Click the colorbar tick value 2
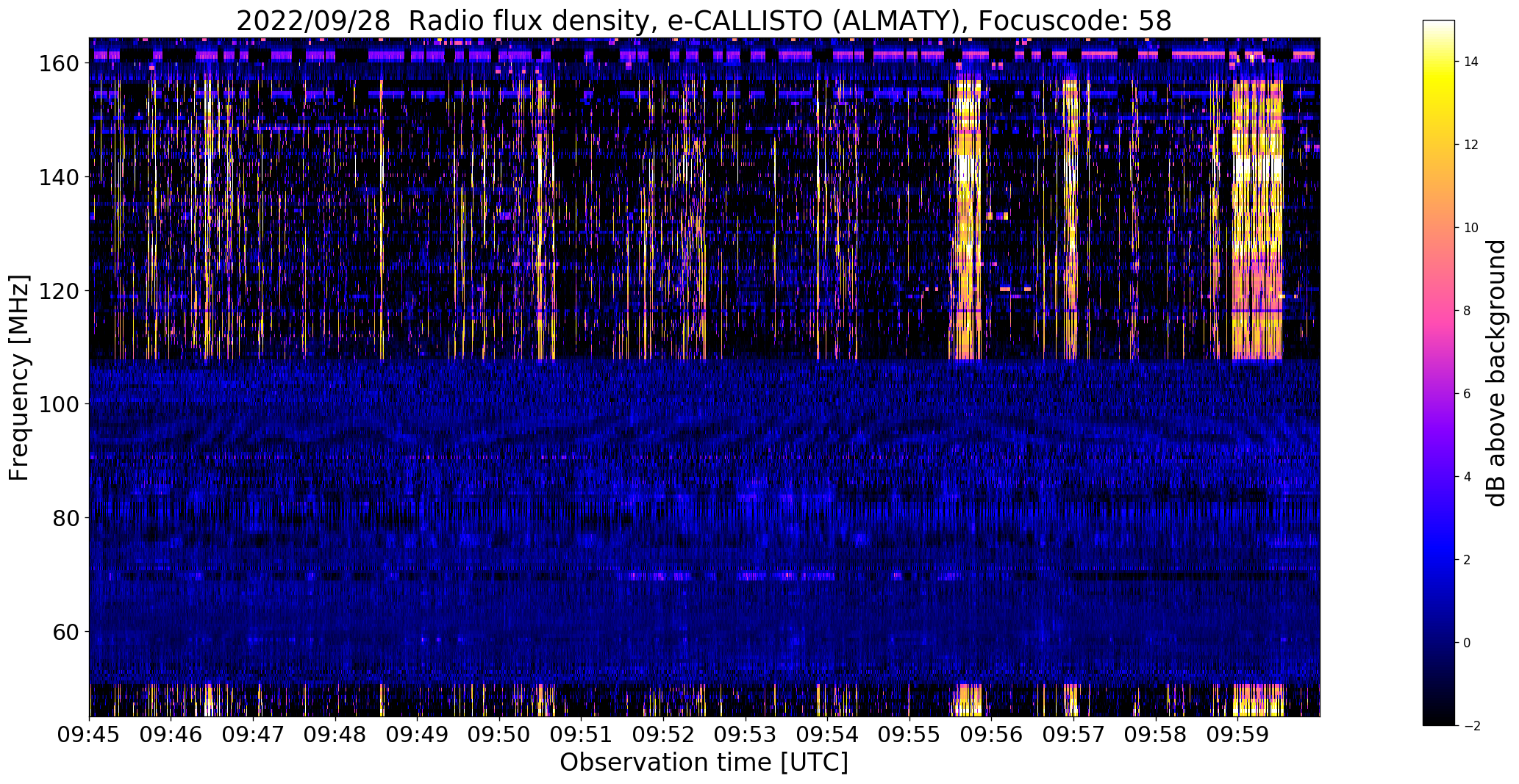 (x=1468, y=560)
